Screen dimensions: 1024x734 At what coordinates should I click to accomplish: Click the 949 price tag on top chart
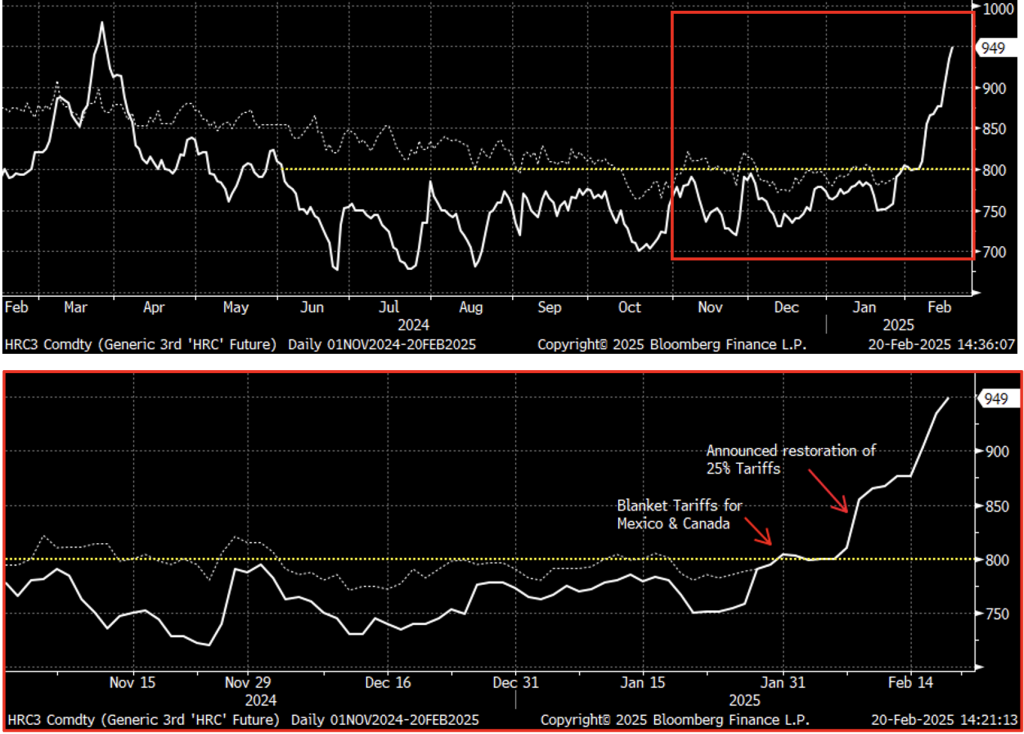[x=992, y=48]
